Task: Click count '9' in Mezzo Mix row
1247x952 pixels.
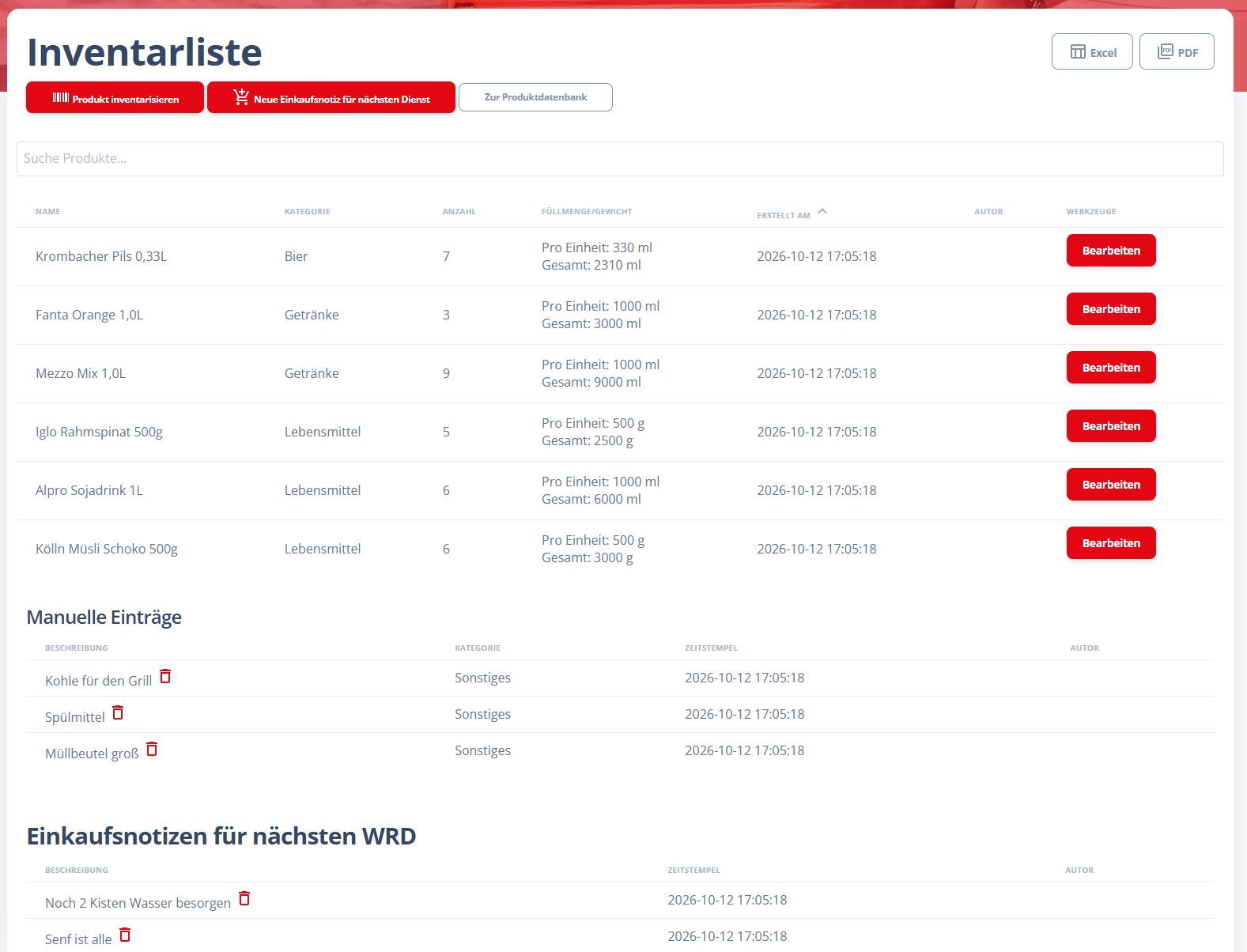Action: 446,373
